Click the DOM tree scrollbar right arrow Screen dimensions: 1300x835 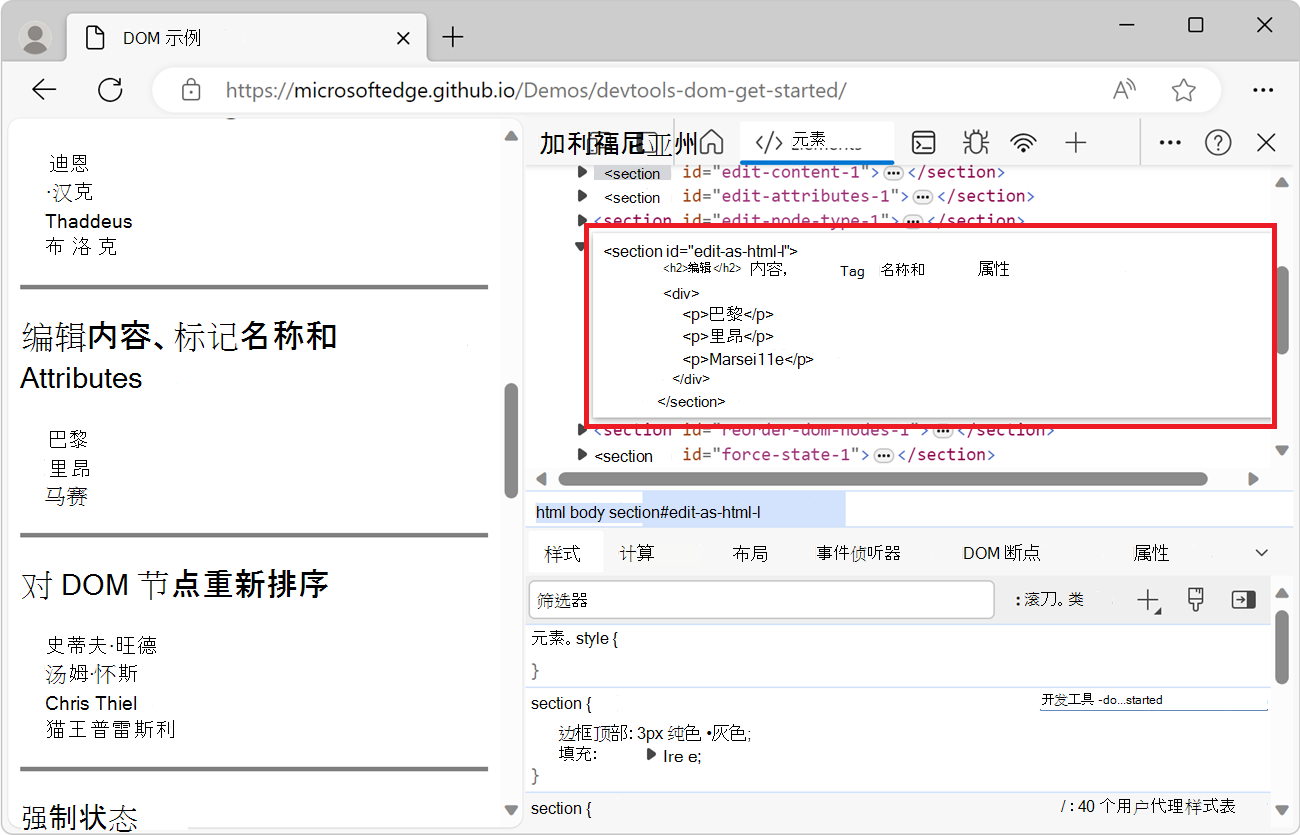pos(1253,480)
